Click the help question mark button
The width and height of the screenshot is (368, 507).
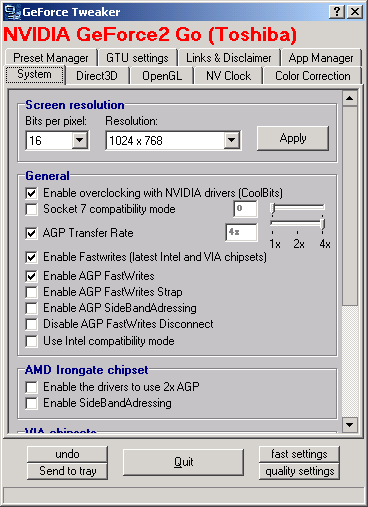click(x=337, y=12)
